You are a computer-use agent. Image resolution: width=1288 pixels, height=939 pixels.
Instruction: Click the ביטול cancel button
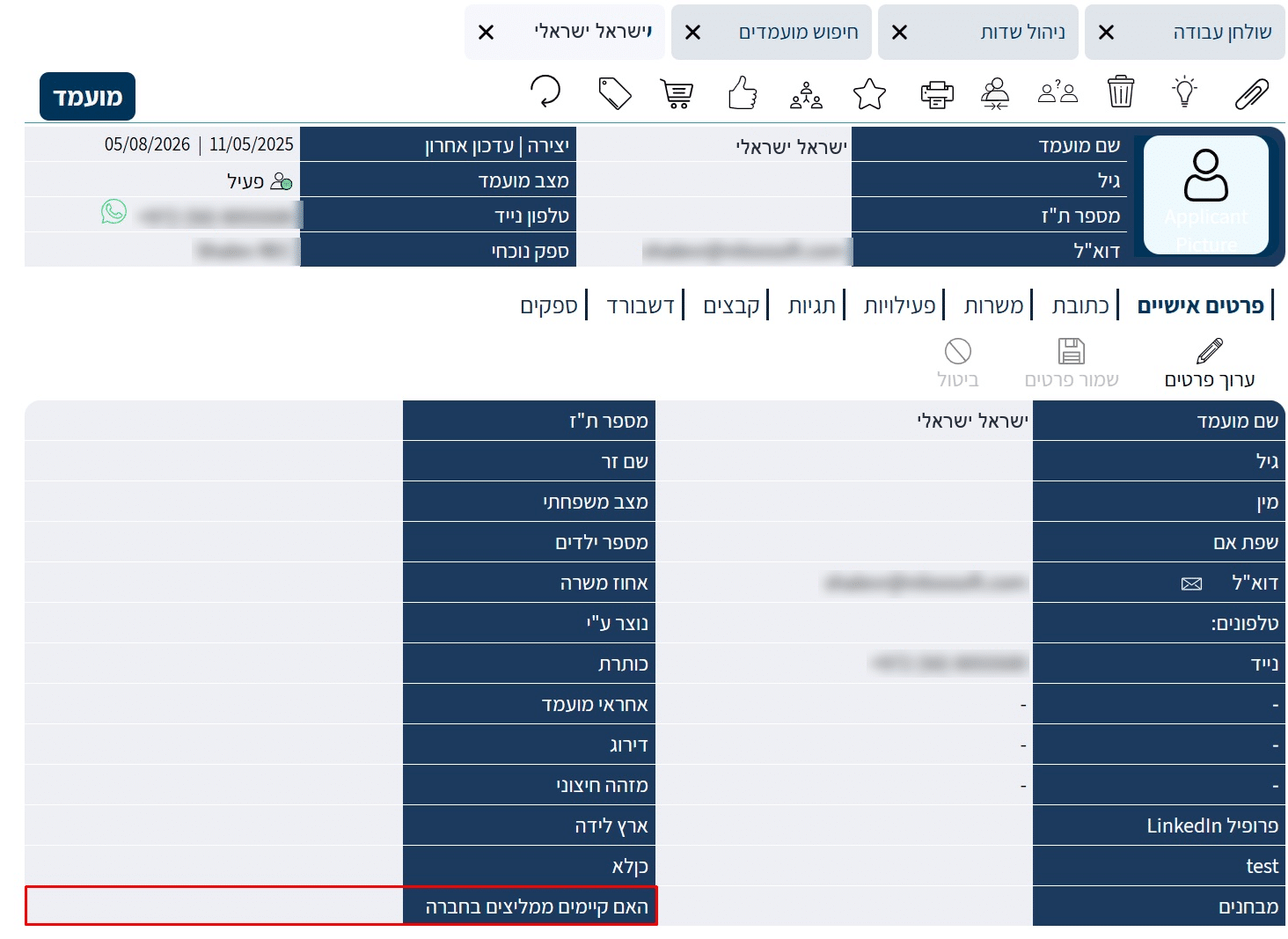coord(958,363)
